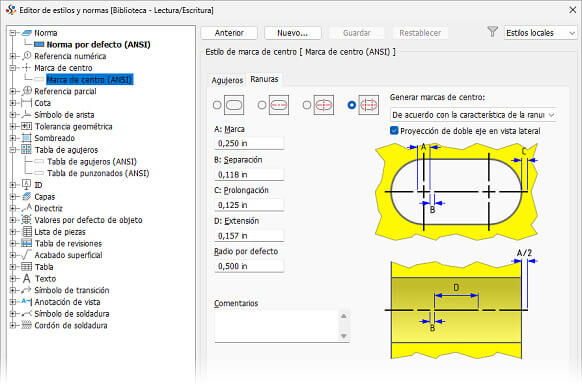The width and height of the screenshot is (582, 385).
Task: Click the Anterior button
Action: pos(229,33)
